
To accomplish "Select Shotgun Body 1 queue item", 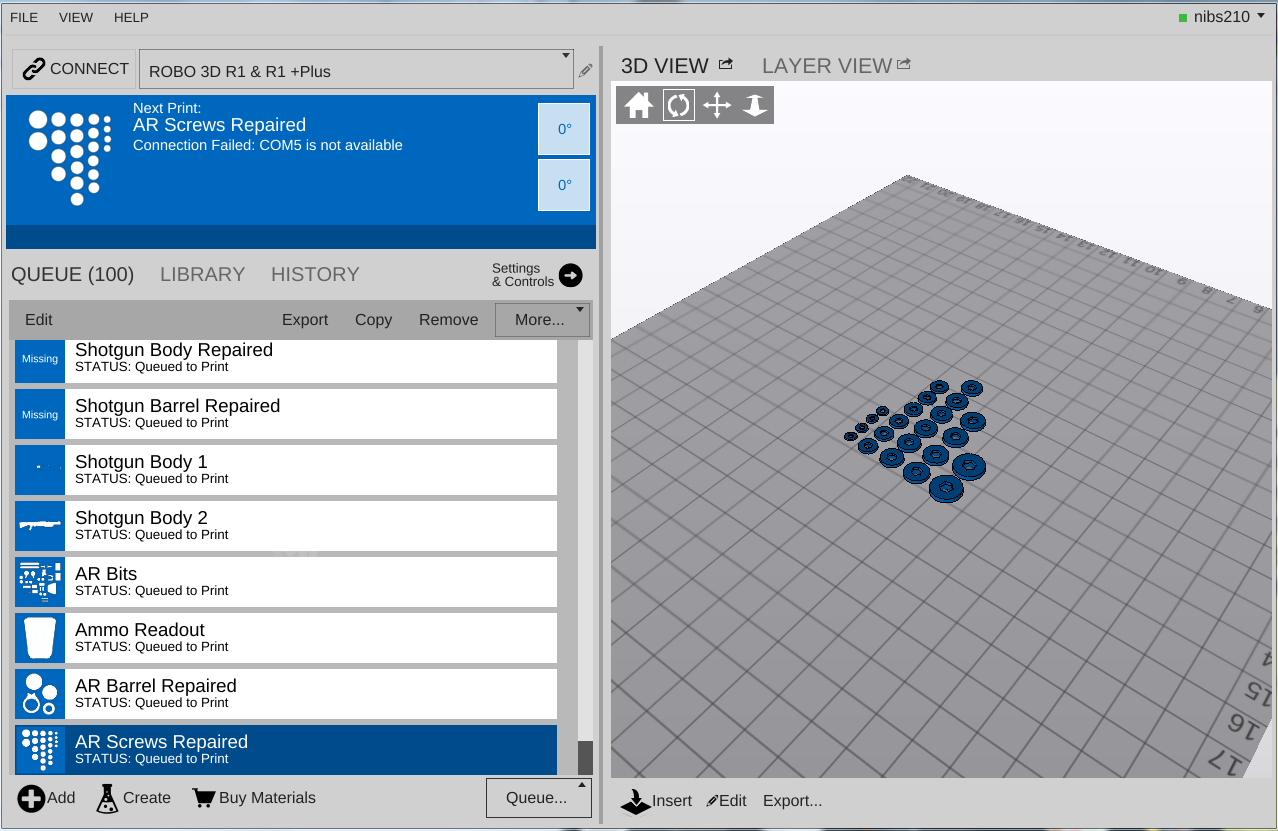I will coord(286,469).
